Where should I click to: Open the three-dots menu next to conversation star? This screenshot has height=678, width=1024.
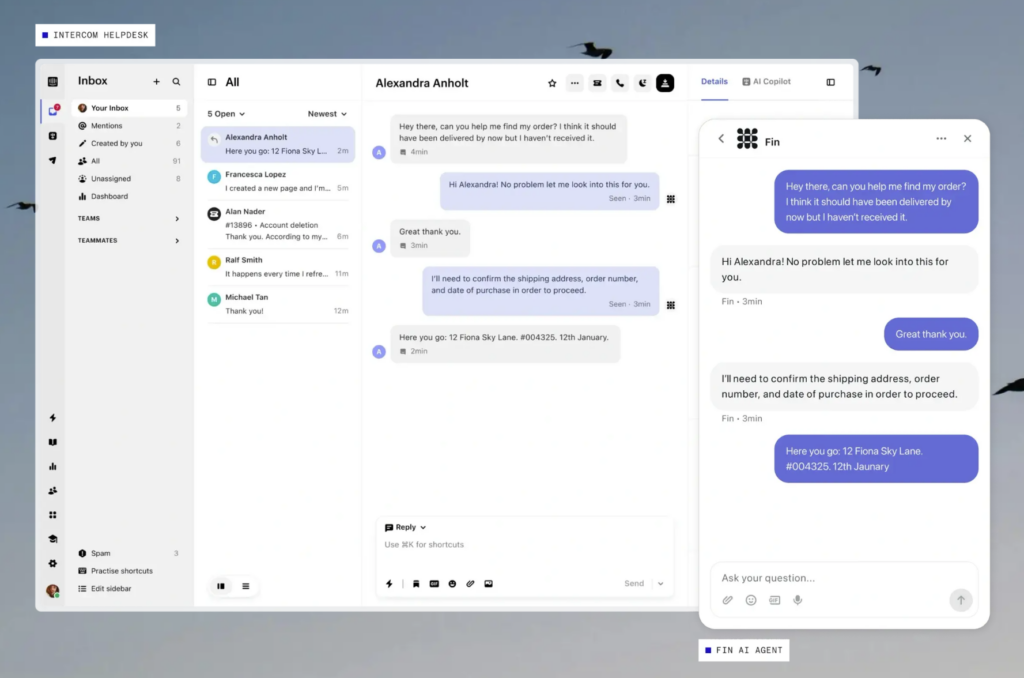pyautogui.click(x=575, y=83)
